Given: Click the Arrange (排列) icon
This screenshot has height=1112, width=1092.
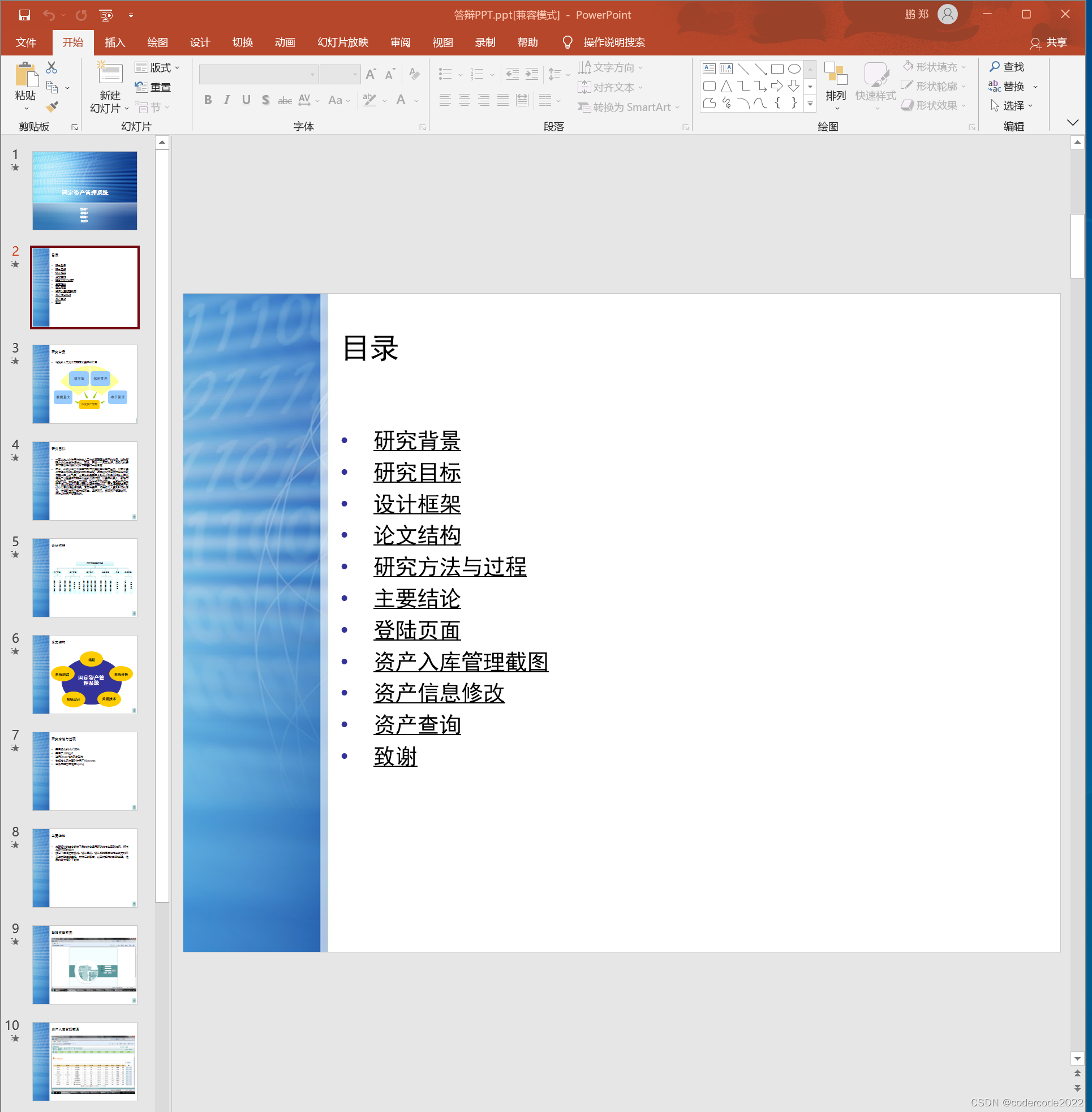Looking at the screenshot, I should pyautogui.click(x=836, y=75).
